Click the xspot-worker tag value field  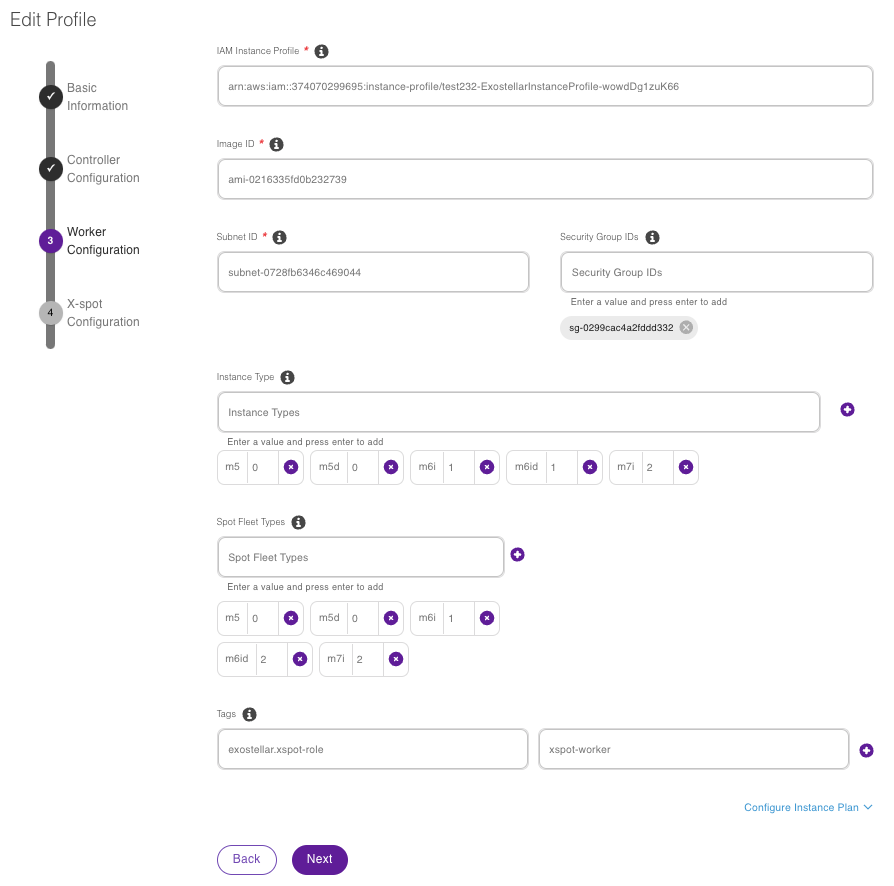tap(693, 749)
